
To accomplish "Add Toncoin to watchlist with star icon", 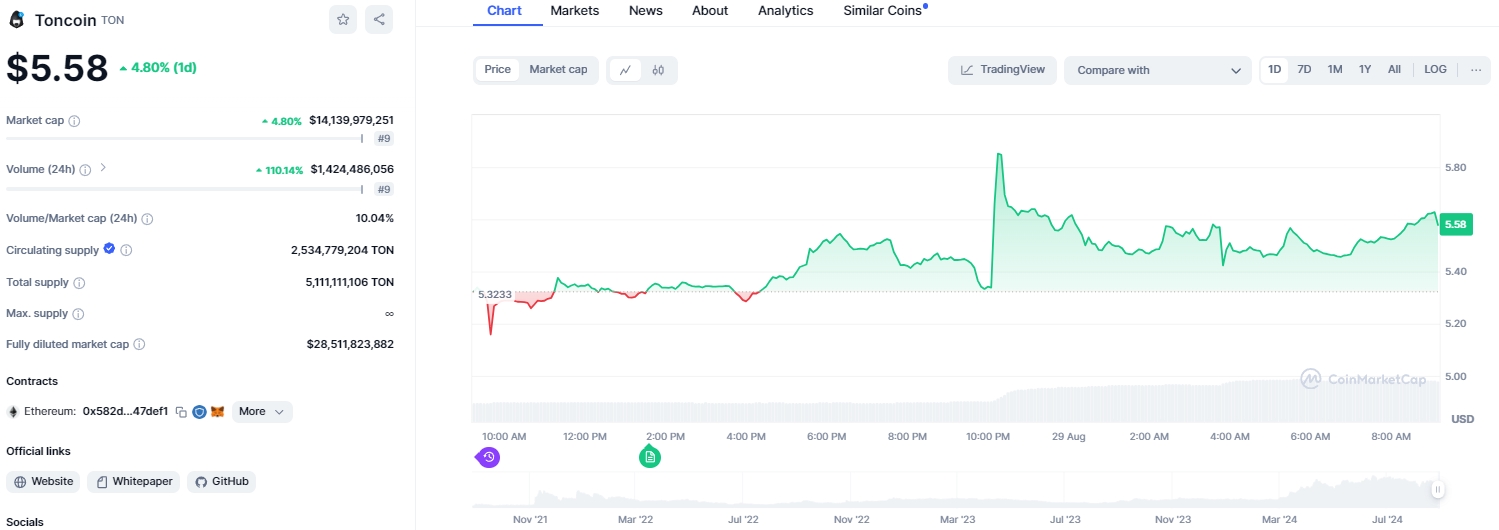I will (343, 19).
